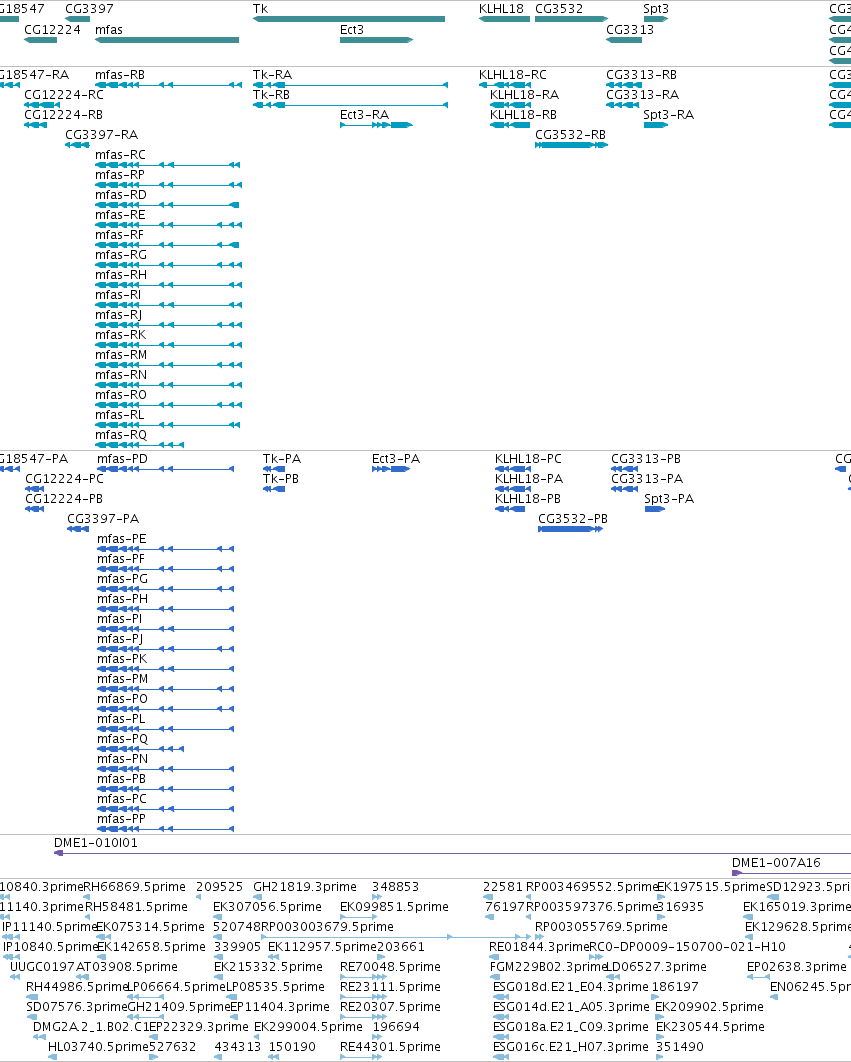
Task: Select the CG3532 gene bar
Action: (571, 19)
